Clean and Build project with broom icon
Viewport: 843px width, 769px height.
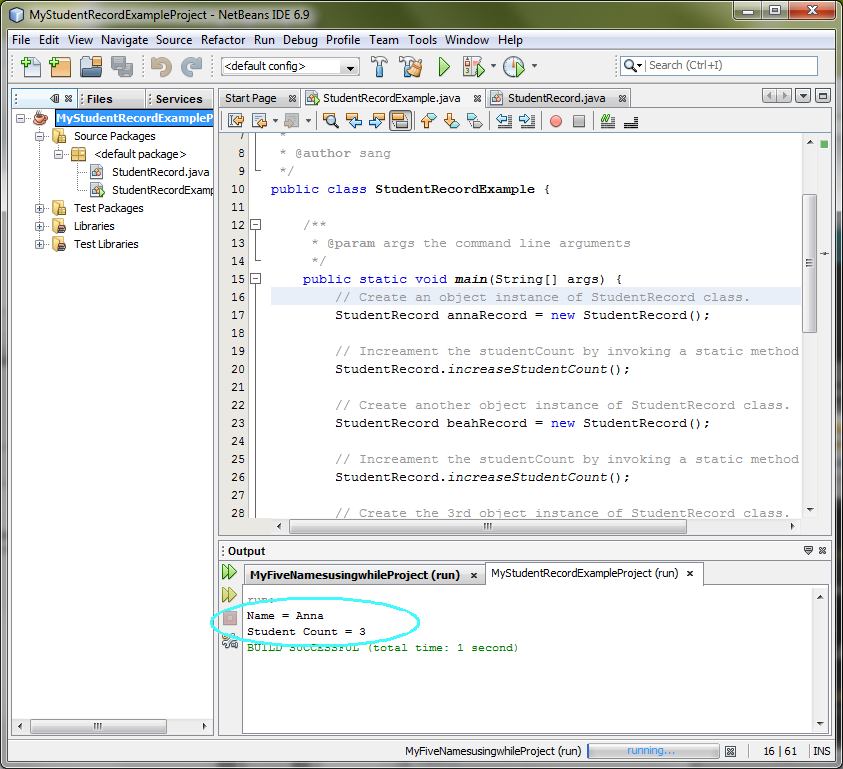click(x=411, y=67)
